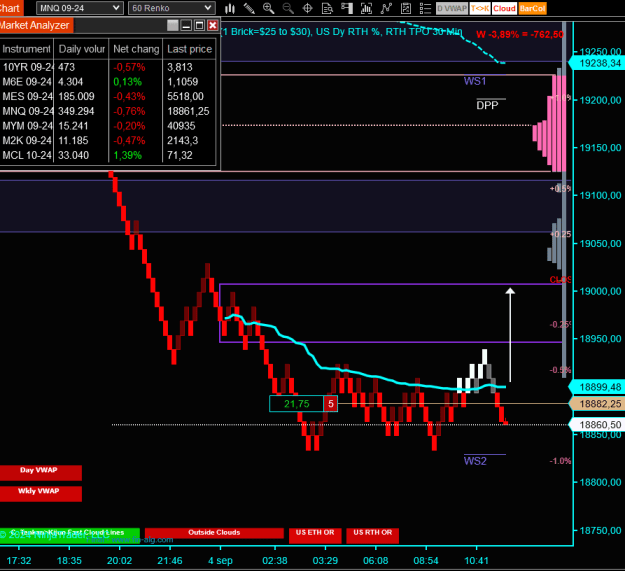Toggle the D VWAP button

coord(452,8)
